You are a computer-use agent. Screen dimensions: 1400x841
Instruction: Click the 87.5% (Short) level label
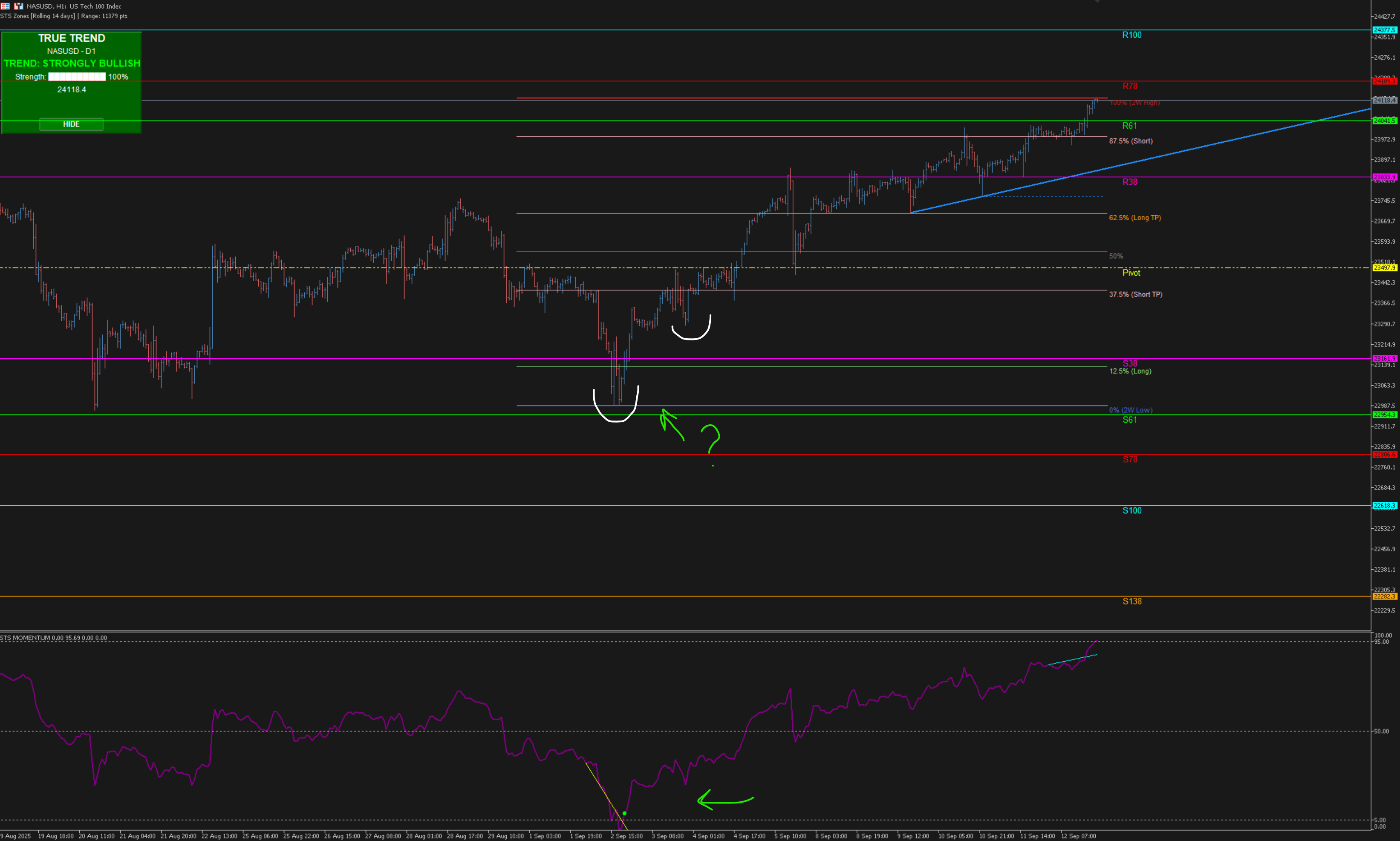pos(1130,141)
